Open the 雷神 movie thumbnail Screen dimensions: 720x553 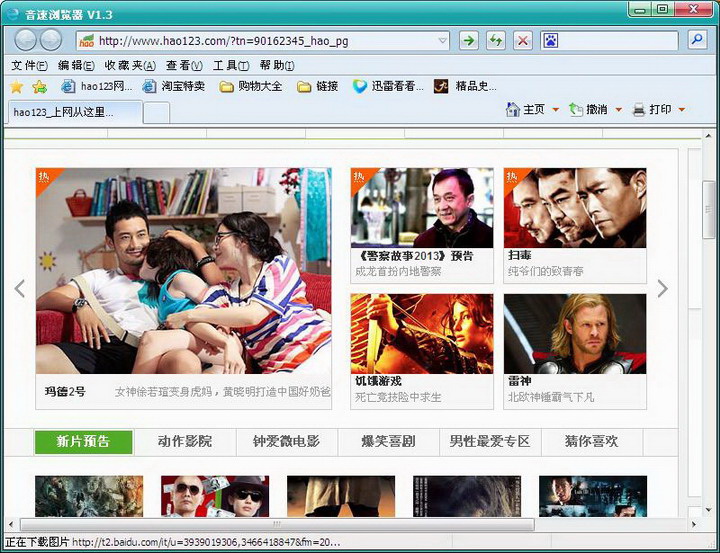[575, 334]
